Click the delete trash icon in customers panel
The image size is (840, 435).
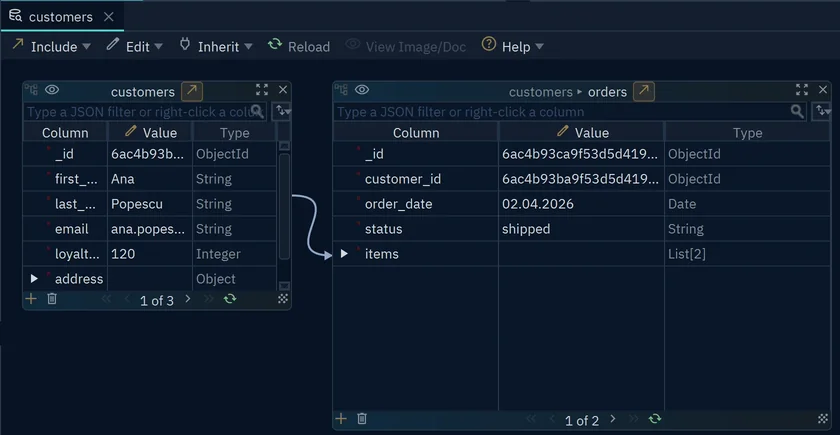click(52, 299)
